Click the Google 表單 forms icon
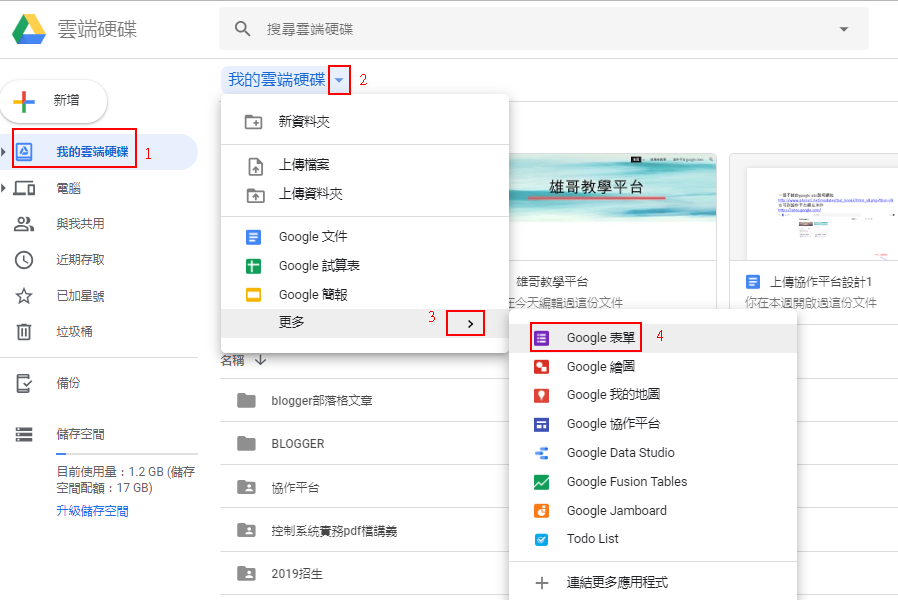Image resolution: width=898 pixels, height=600 pixels. 541,338
